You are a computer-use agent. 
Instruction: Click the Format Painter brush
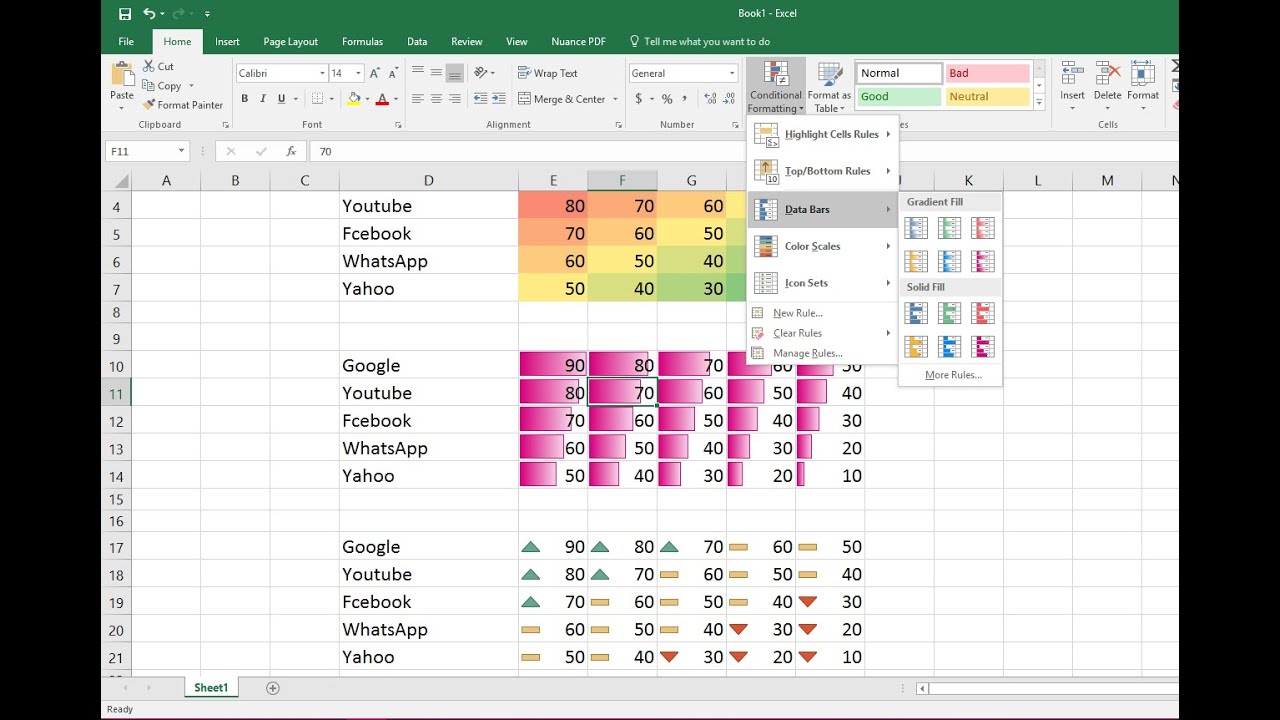(149, 104)
